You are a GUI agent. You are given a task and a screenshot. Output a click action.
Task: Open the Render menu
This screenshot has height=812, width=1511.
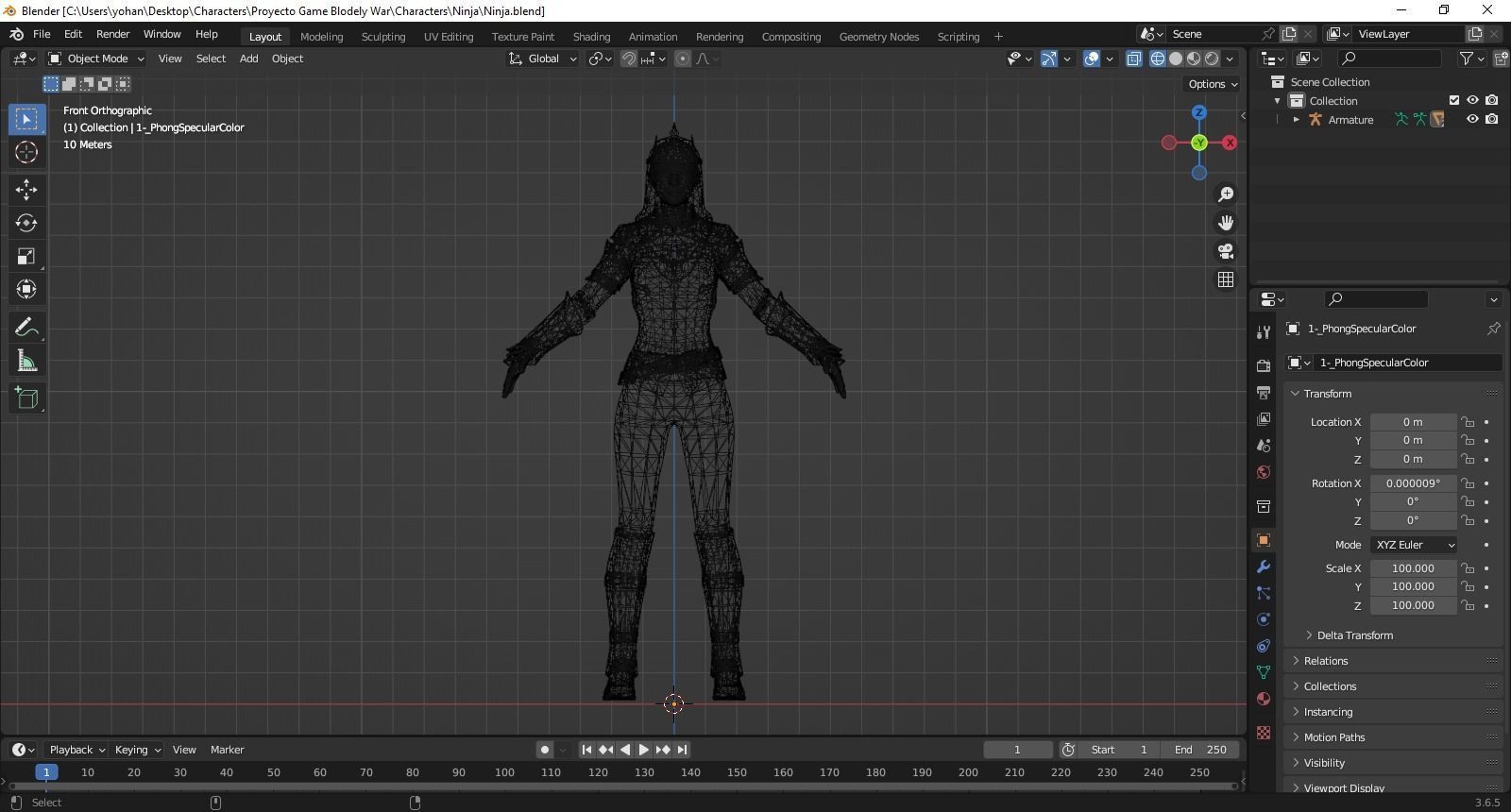[x=112, y=34]
